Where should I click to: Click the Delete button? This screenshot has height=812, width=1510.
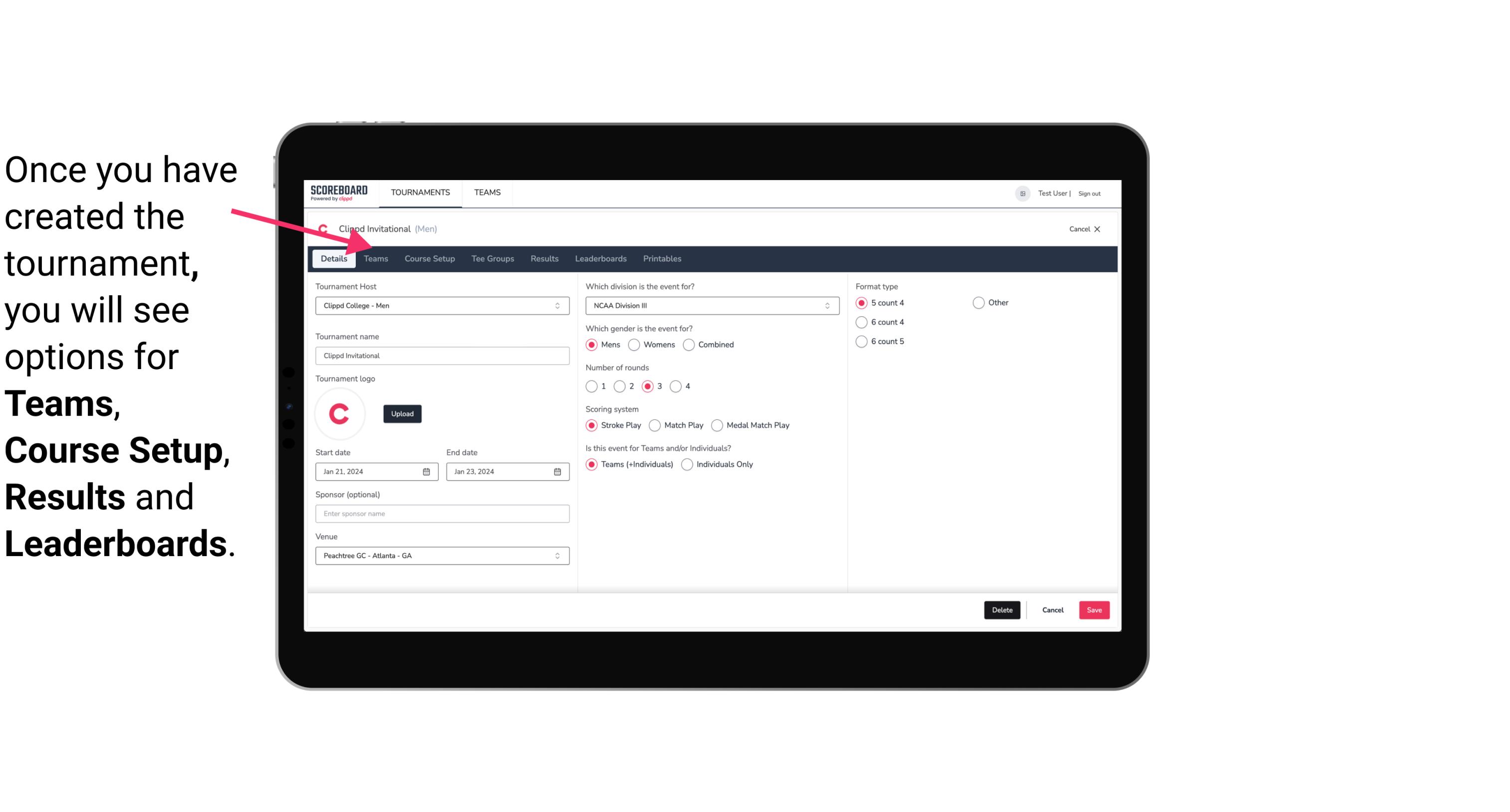1000,609
